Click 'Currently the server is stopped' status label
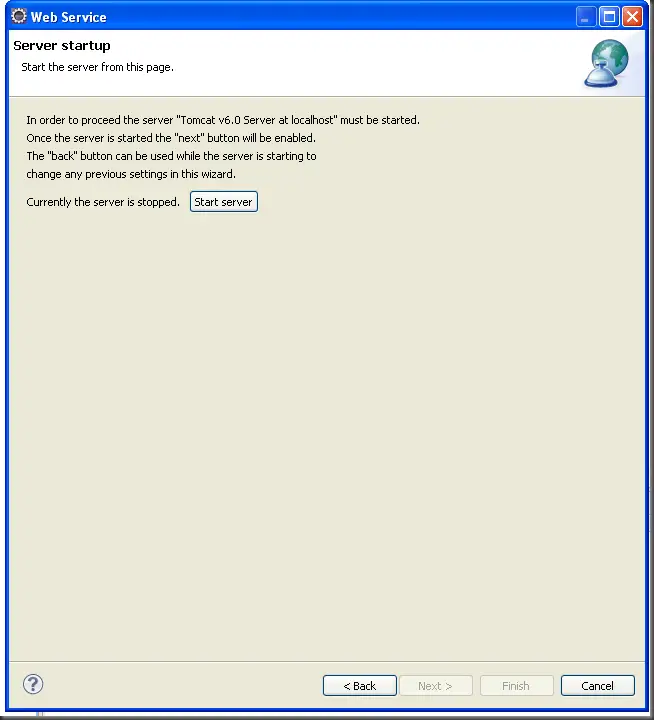The height and width of the screenshot is (720, 654). pos(103,202)
